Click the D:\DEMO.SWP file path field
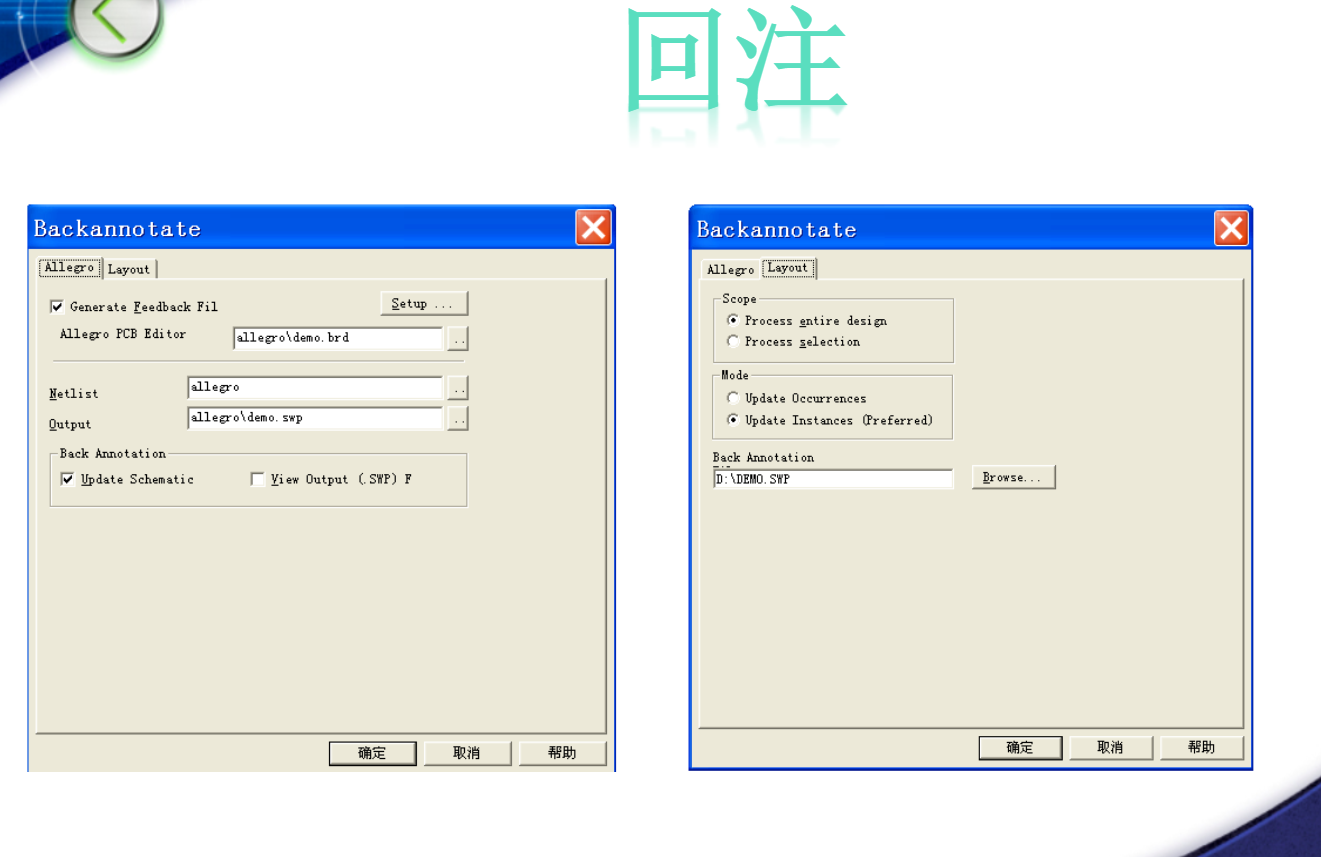Screen dimensions: 1321x857 [833, 479]
